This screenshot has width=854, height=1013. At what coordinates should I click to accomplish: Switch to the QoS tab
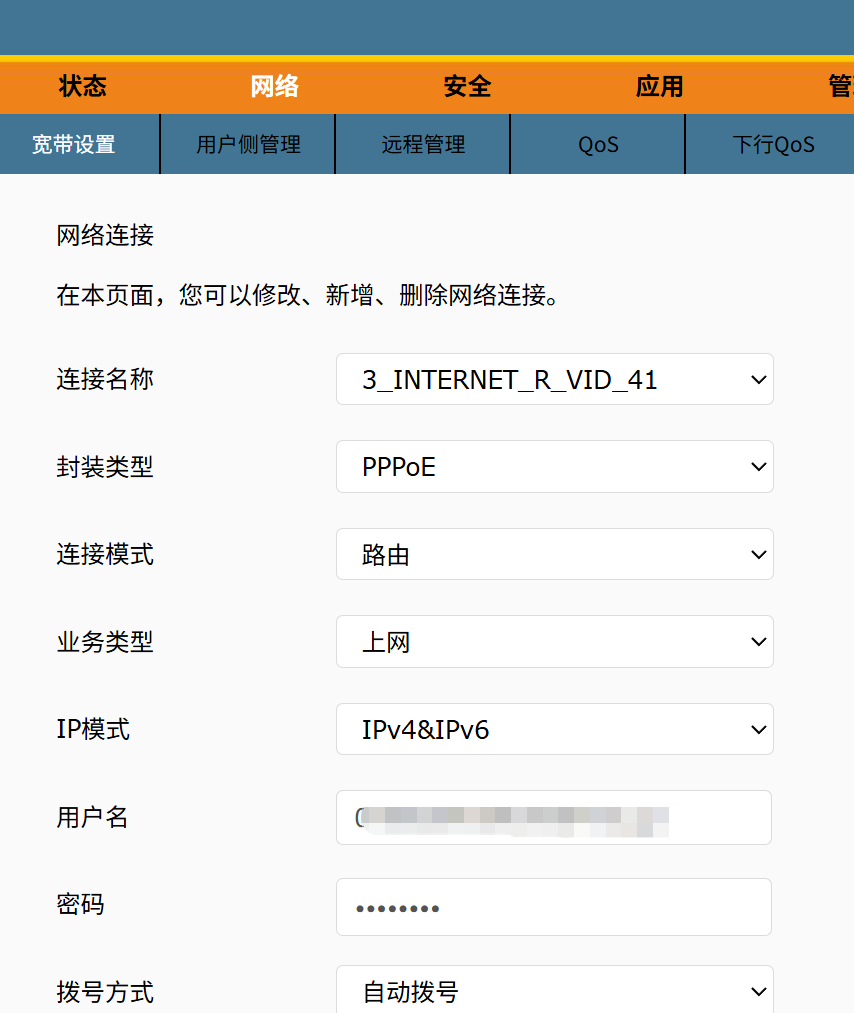pyautogui.click(x=598, y=144)
